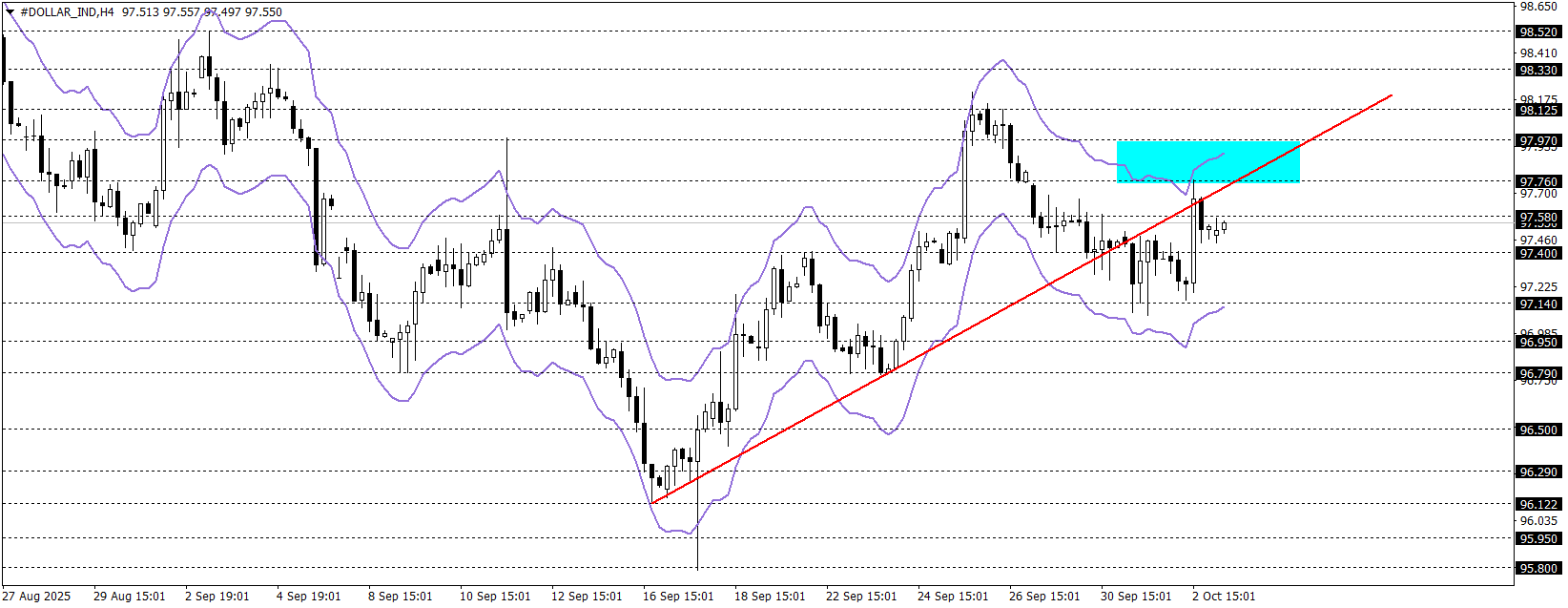The width and height of the screenshot is (1568, 608).
Task: Click the 96.122 price level label
Action: 1537,504
